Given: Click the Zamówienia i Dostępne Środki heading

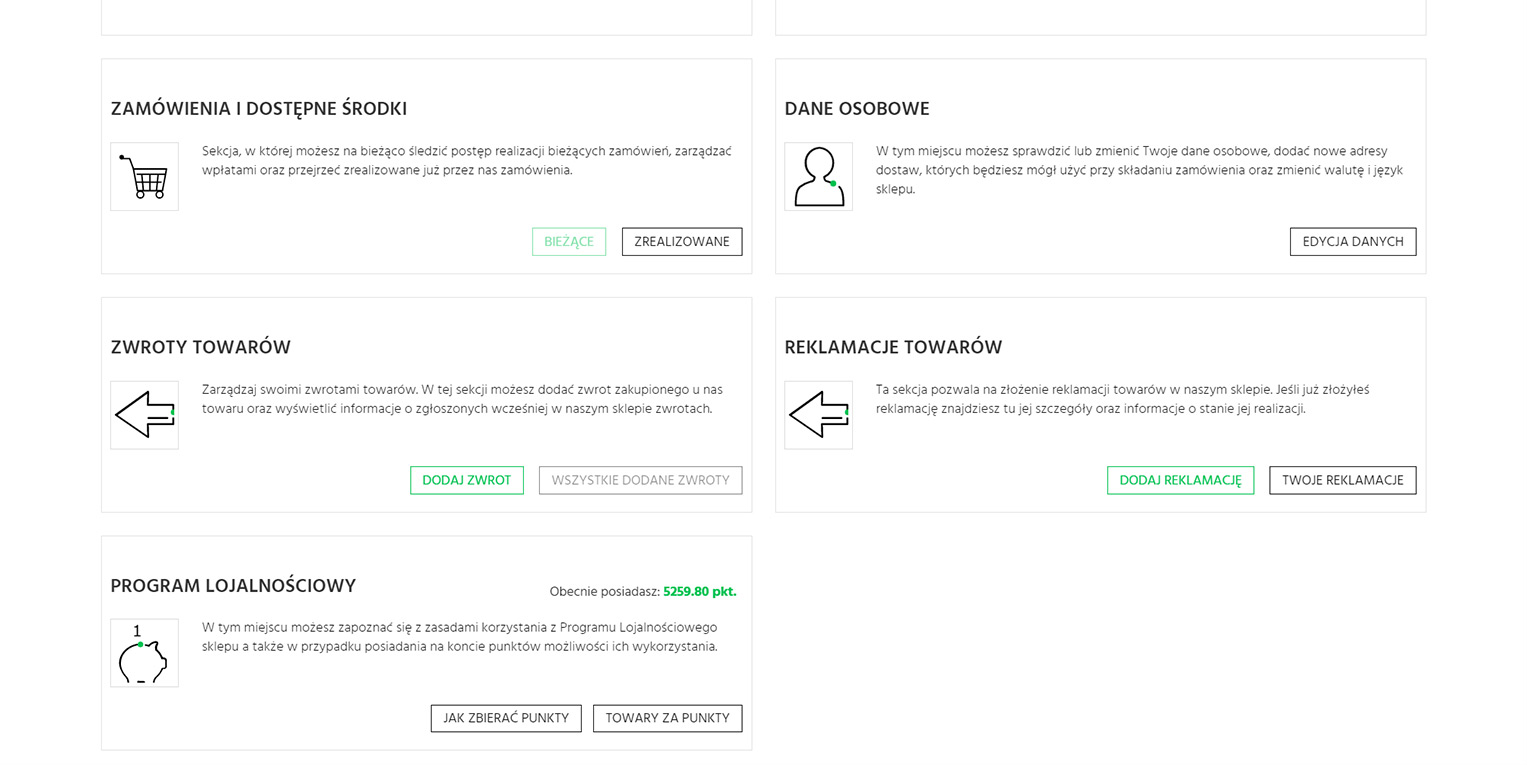Looking at the screenshot, I should coord(259,109).
